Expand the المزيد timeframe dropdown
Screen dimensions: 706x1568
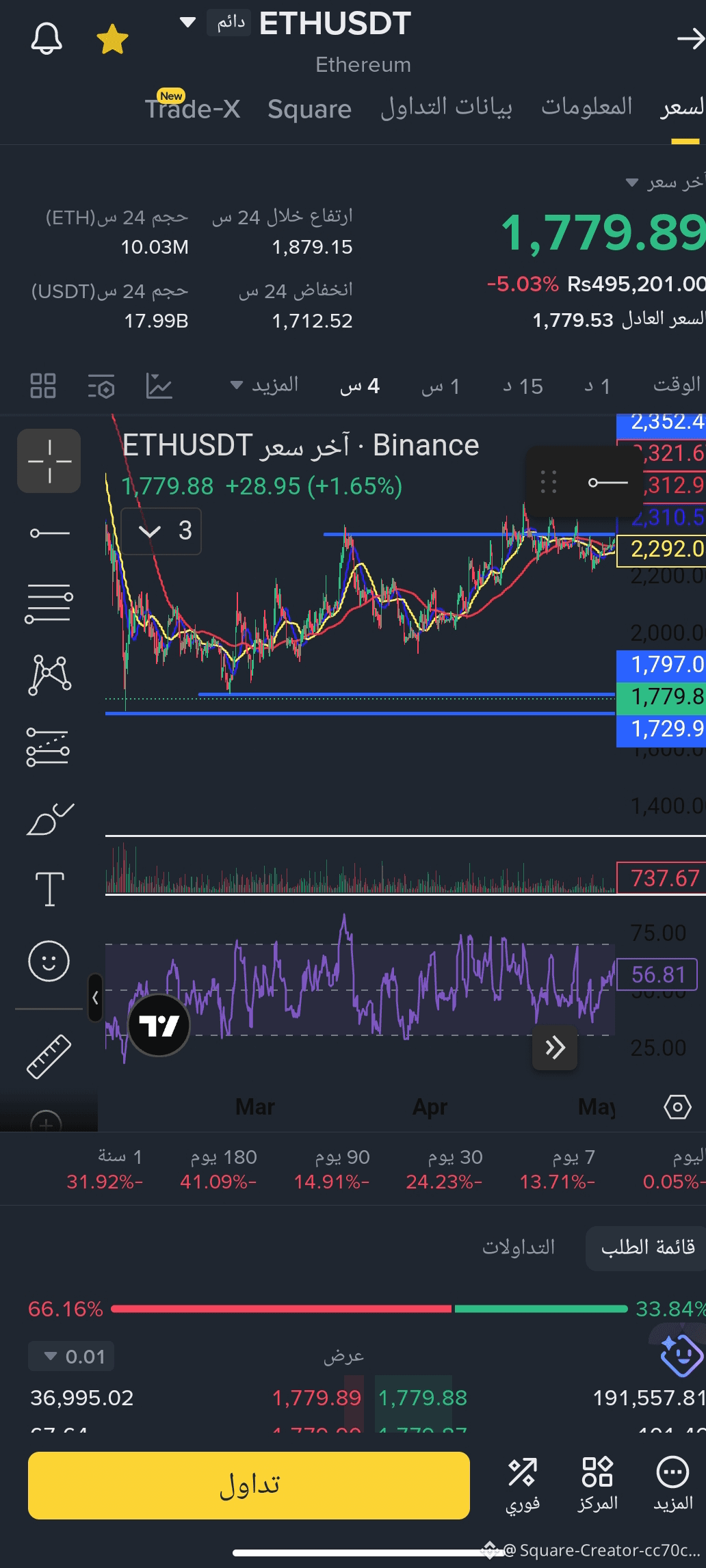click(x=265, y=385)
